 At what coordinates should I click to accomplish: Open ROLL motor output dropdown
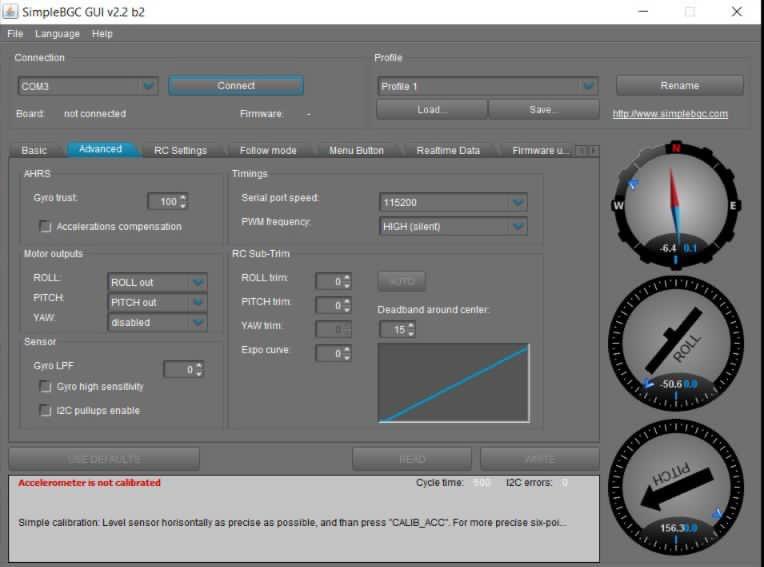[157, 283]
